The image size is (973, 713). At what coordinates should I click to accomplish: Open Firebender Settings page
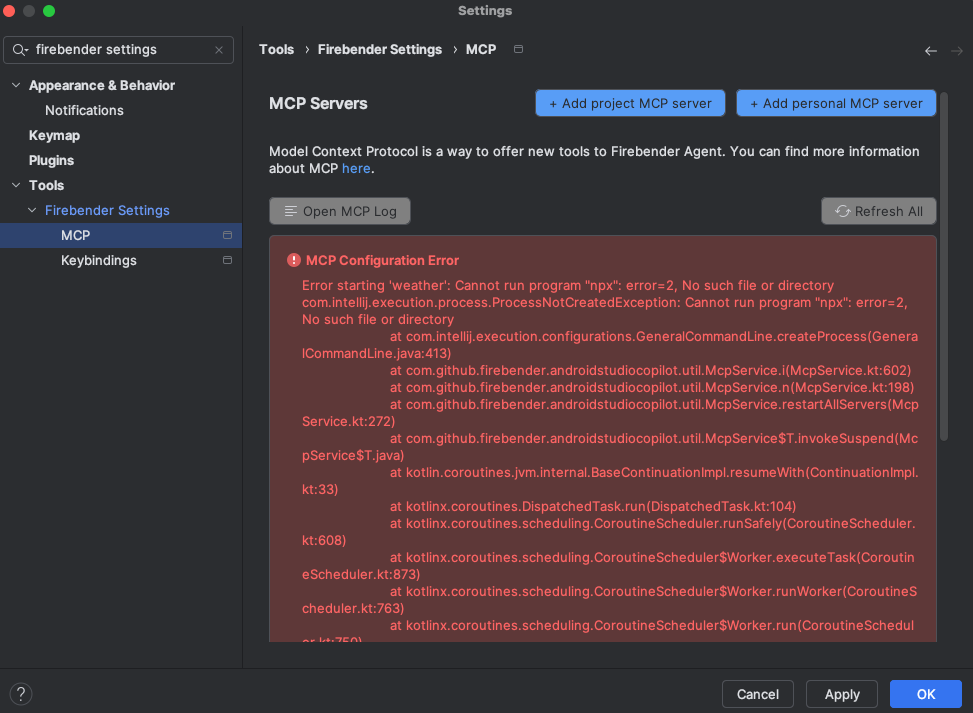[107, 210]
